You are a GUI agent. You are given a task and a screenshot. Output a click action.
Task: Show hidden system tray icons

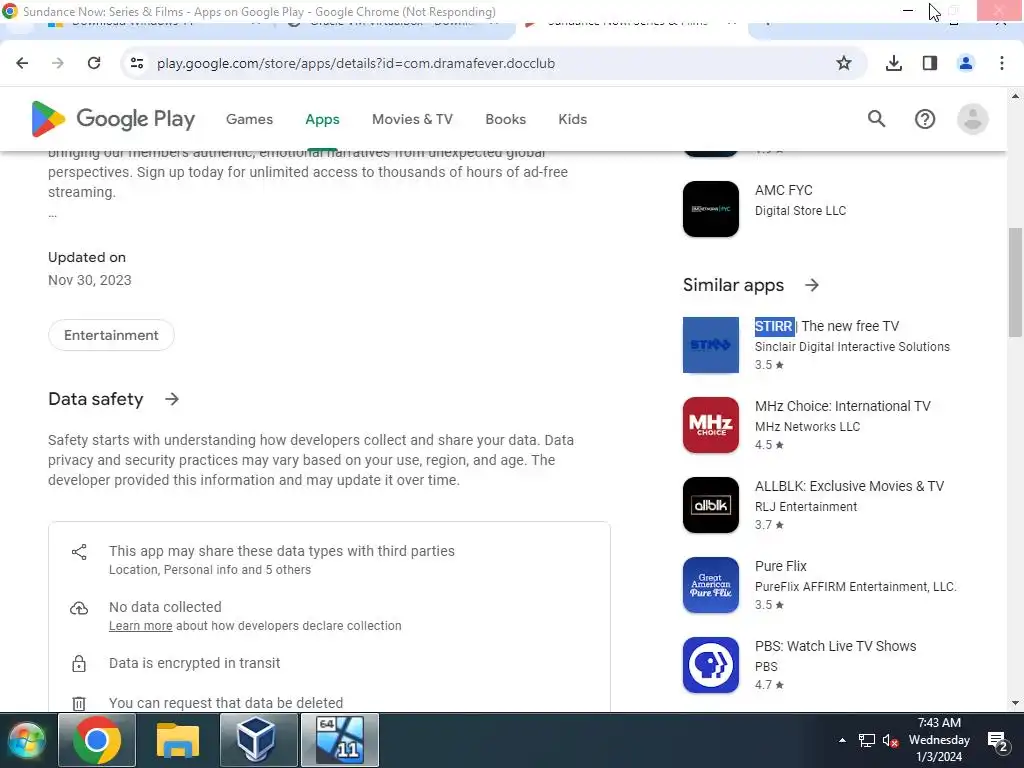[x=842, y=740]
